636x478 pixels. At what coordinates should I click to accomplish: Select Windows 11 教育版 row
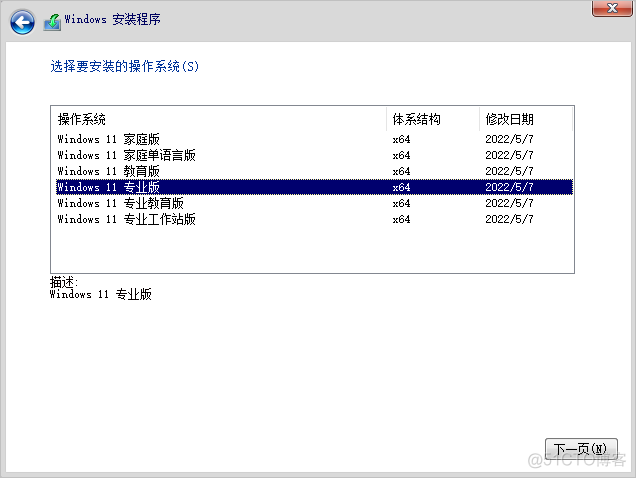[x=314, y=171]
